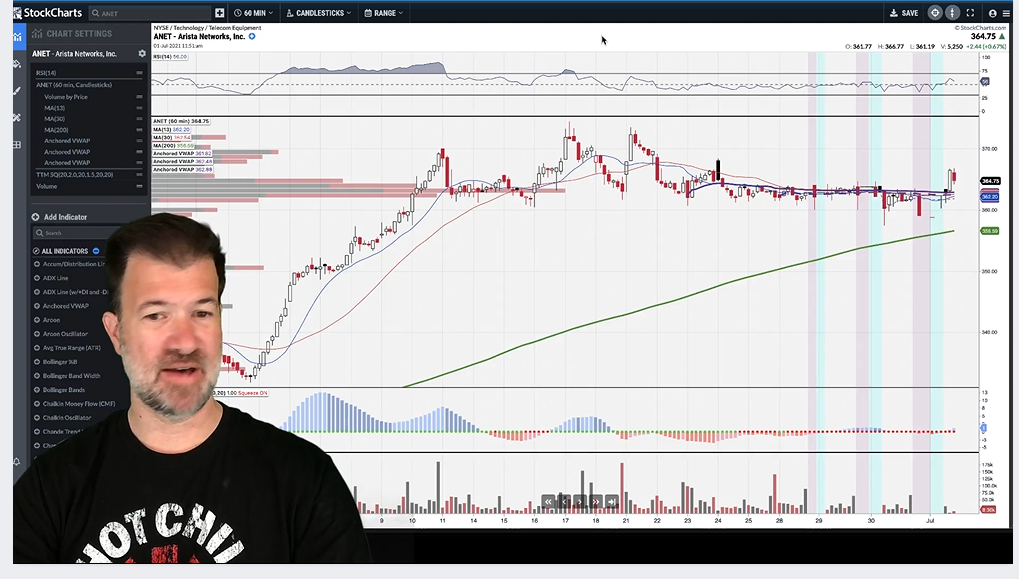
Task: Open the user account icon
Action: coord(992,13)
